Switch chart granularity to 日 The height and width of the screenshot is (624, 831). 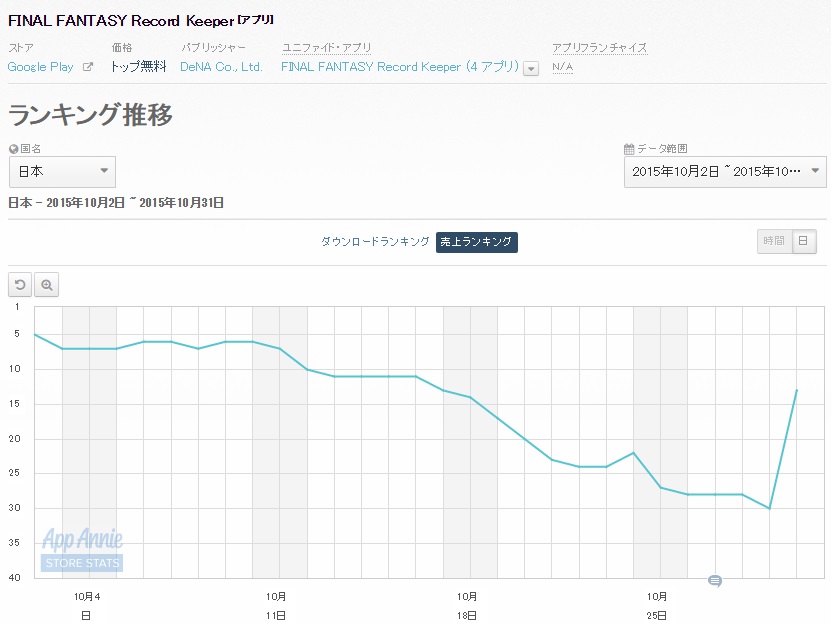804,241
